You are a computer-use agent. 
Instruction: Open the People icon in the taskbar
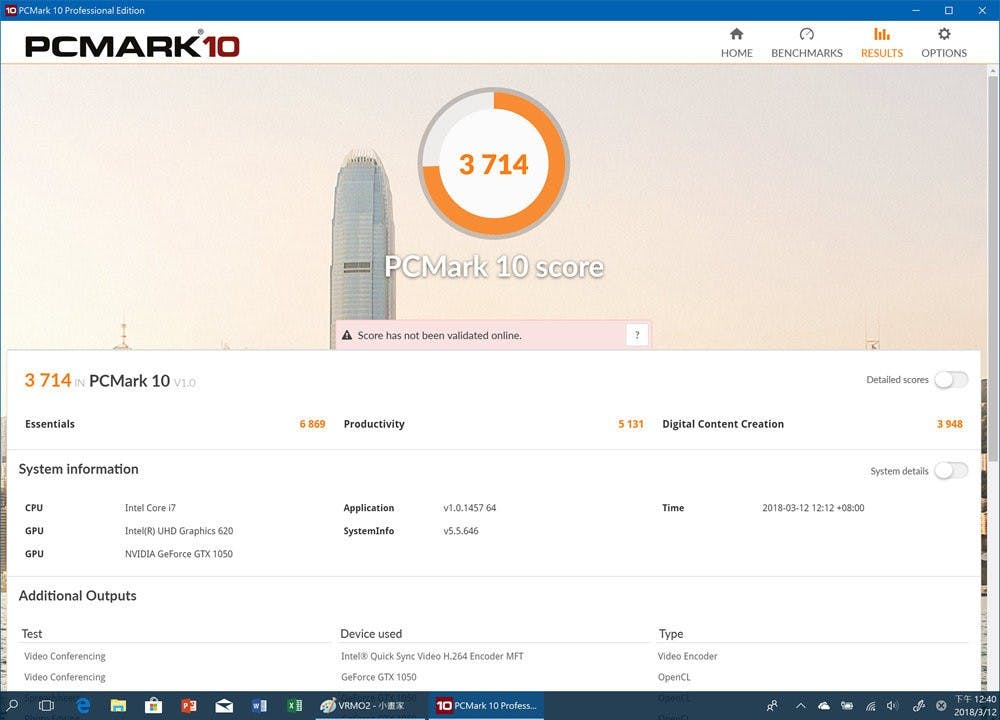772,705
